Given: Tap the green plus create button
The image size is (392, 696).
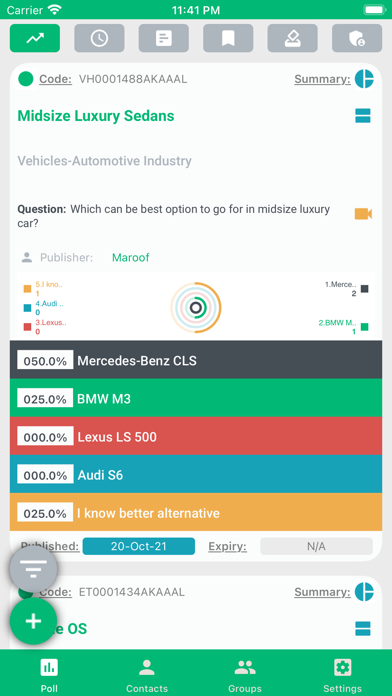Looking at the screenshot, I should pos(33,621).
